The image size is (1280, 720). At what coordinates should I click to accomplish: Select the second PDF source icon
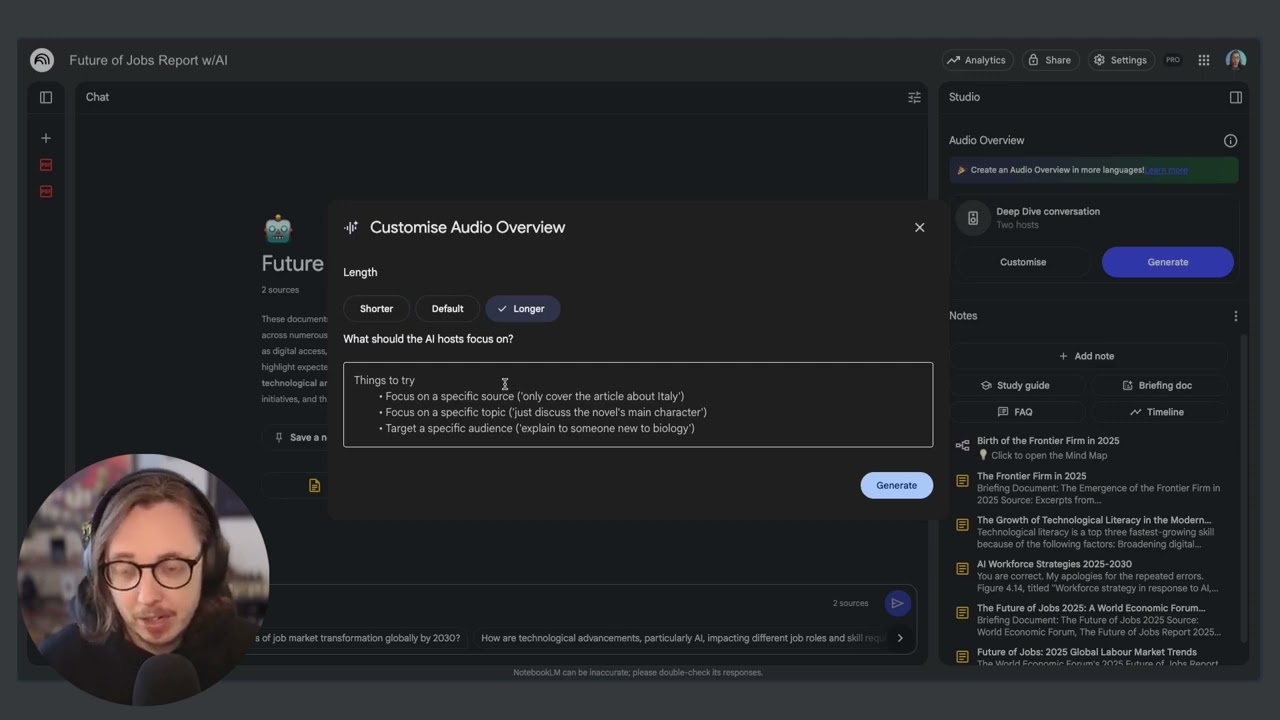(45, 191)
